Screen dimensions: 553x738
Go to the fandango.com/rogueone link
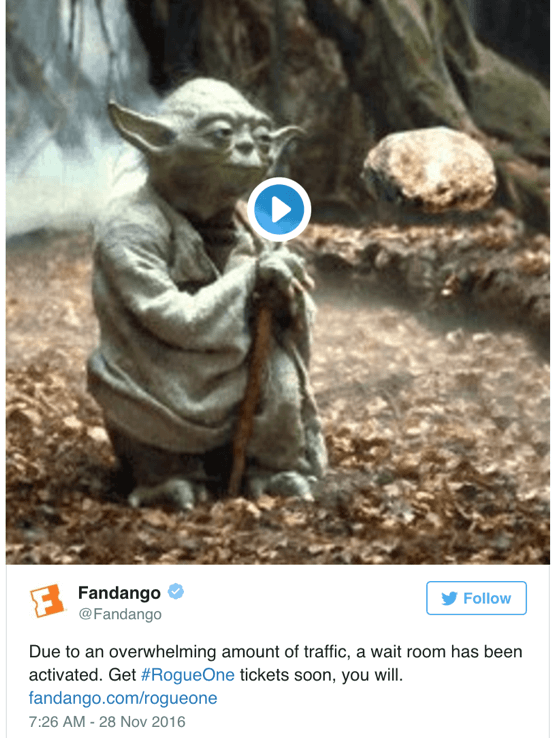pyautogui.click(x=123, y=698)
